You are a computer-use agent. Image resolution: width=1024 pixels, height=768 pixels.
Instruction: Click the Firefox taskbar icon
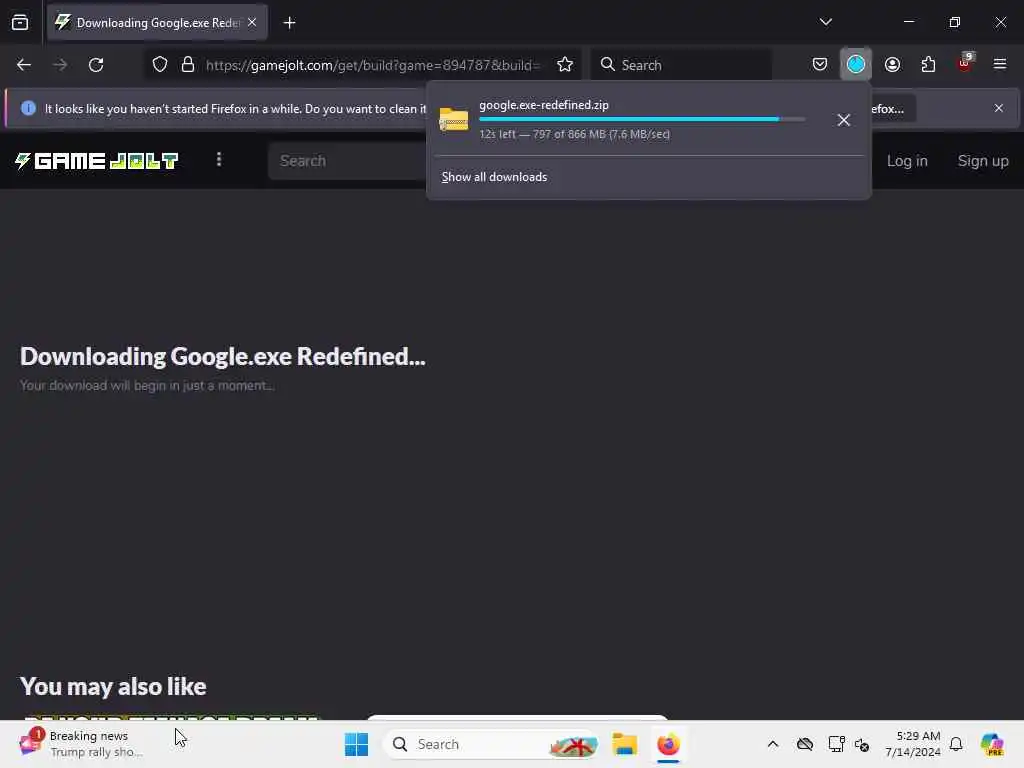click(x=668, y=744)
